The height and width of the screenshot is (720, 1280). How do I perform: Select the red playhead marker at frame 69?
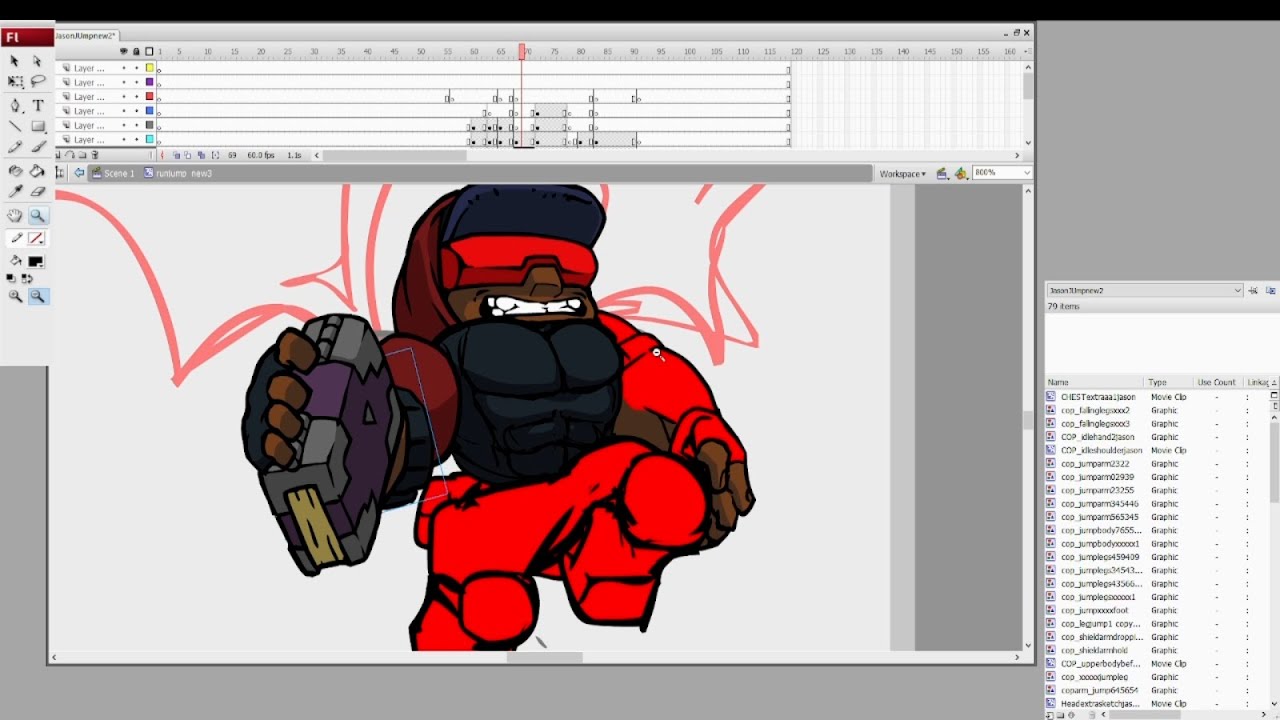(x=521, y=51)
